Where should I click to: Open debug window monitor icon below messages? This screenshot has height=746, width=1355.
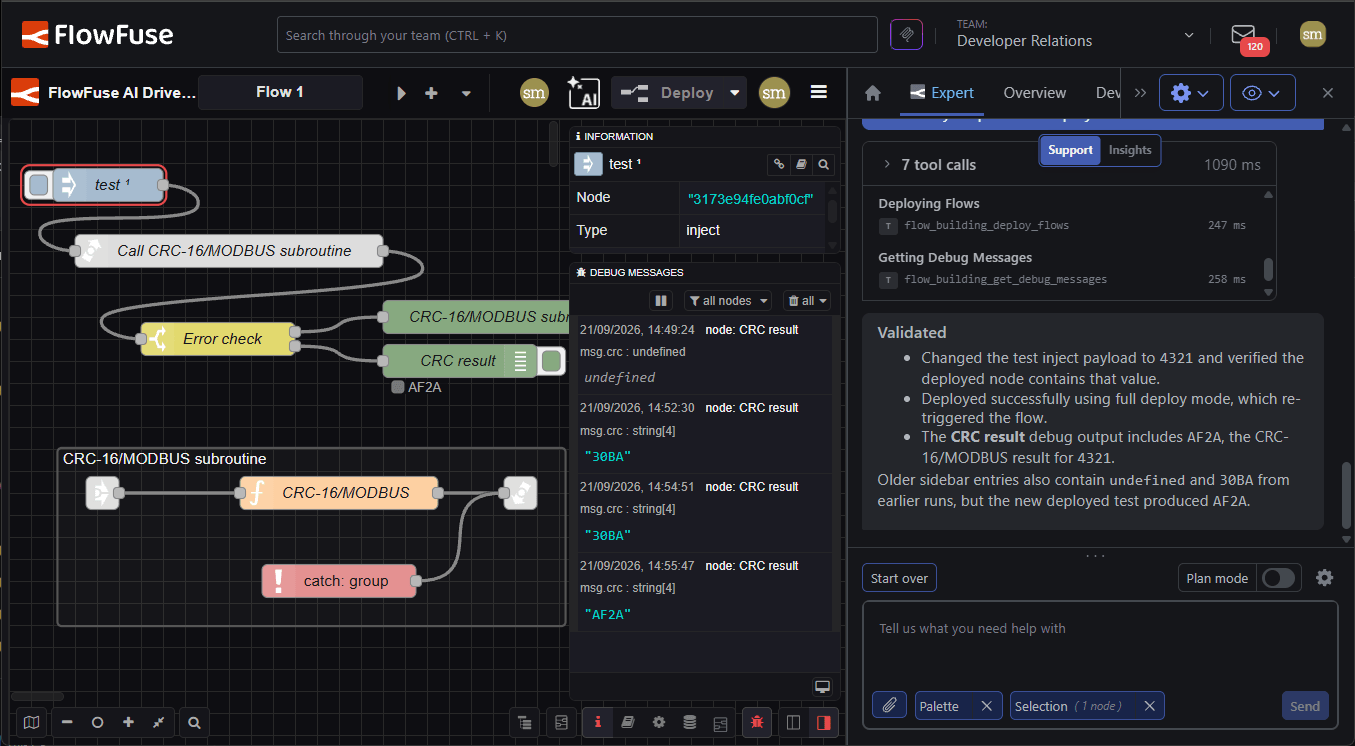822,687
